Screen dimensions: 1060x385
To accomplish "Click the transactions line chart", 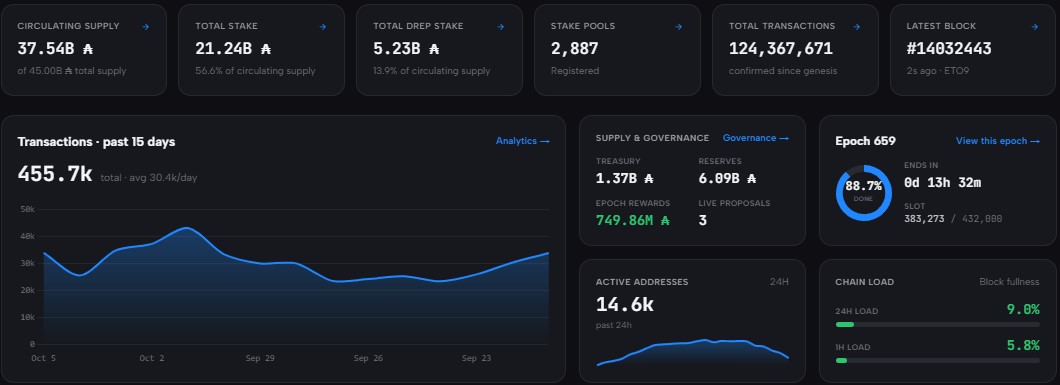I will pyautogui.click(x=296, y=287).
